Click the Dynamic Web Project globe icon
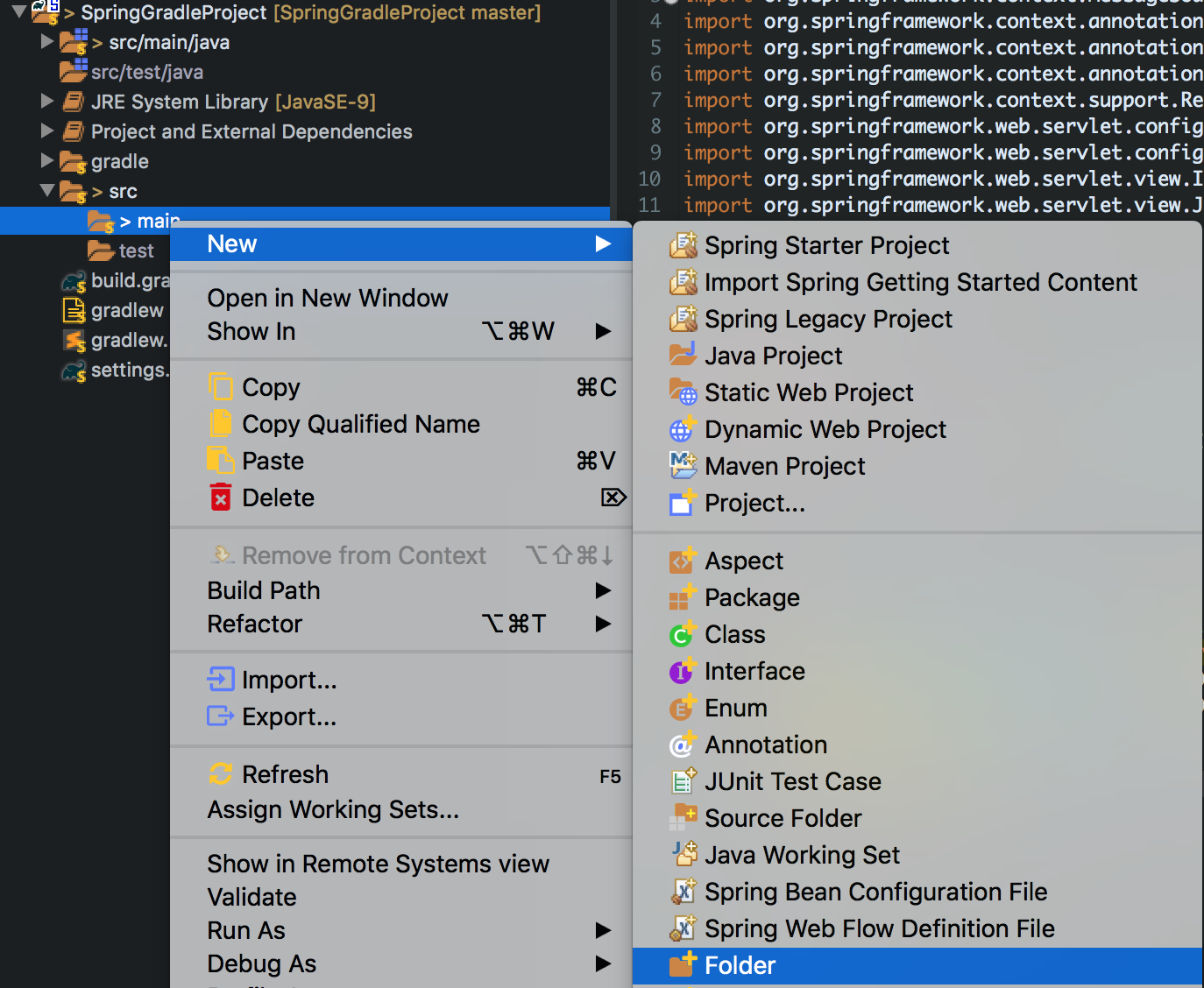This screenshot has height=988, width=1204. click(682, 429)
